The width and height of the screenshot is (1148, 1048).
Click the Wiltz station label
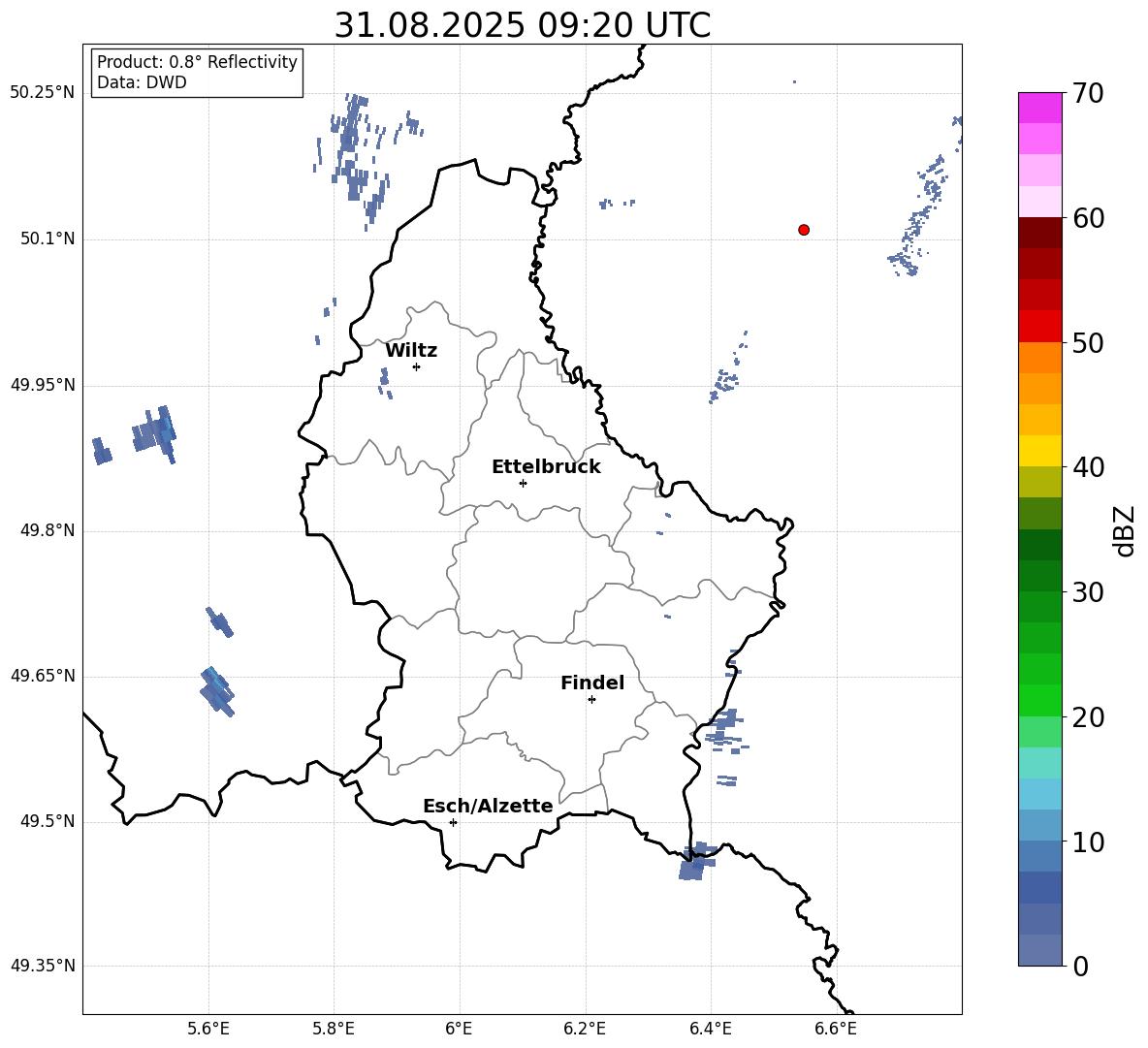coord(411,351)
